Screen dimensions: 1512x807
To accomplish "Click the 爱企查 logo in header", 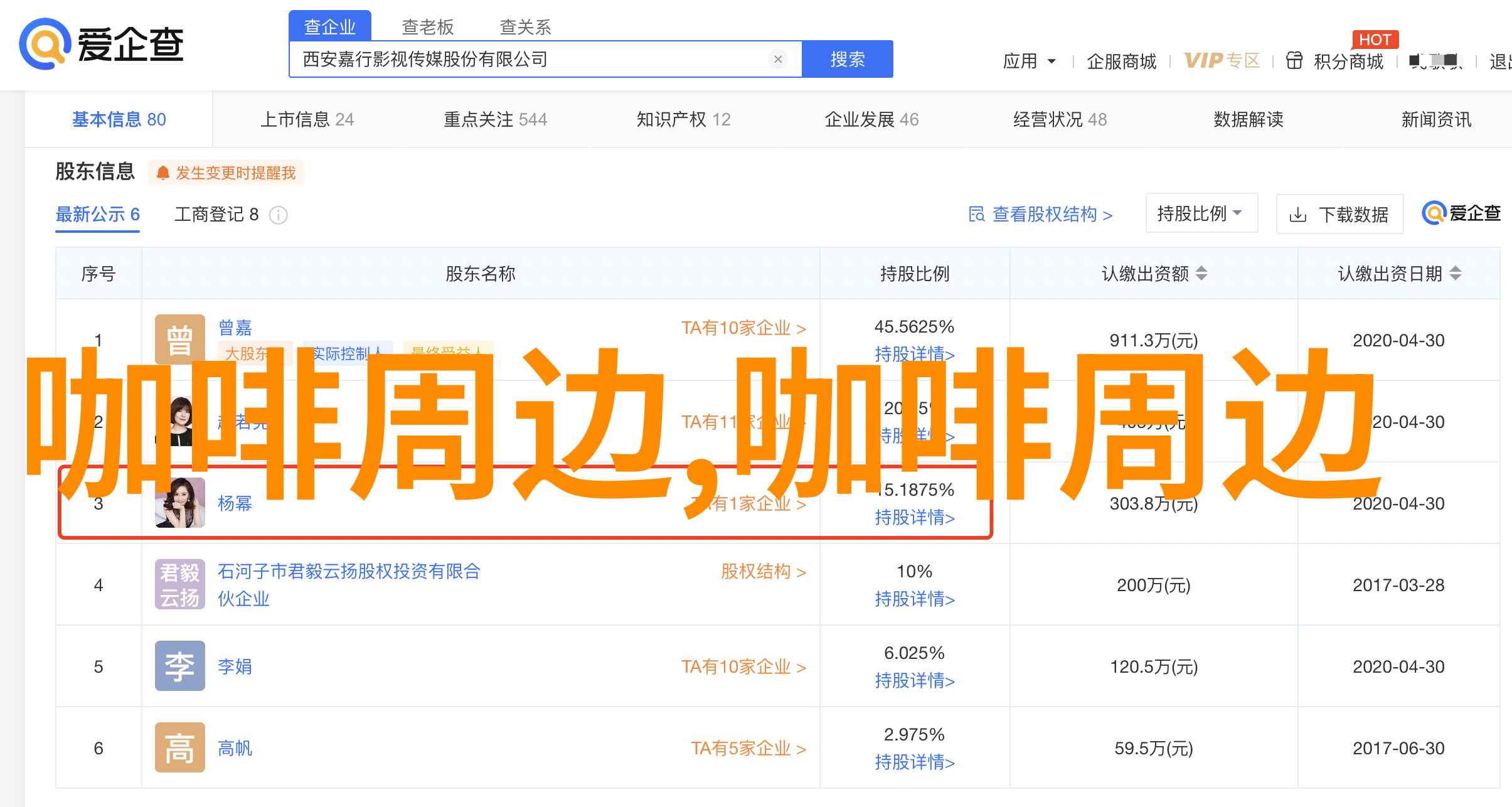I will 101,44.
